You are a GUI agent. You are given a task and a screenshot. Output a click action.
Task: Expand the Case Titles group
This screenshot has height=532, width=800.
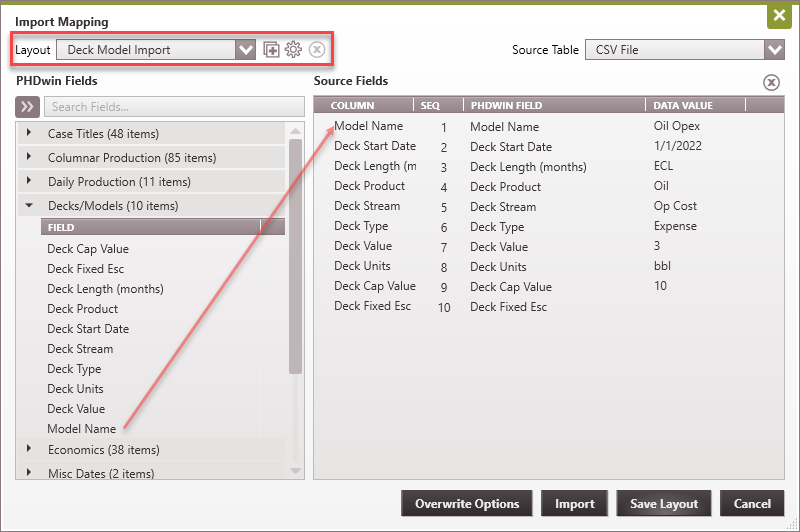29,133
